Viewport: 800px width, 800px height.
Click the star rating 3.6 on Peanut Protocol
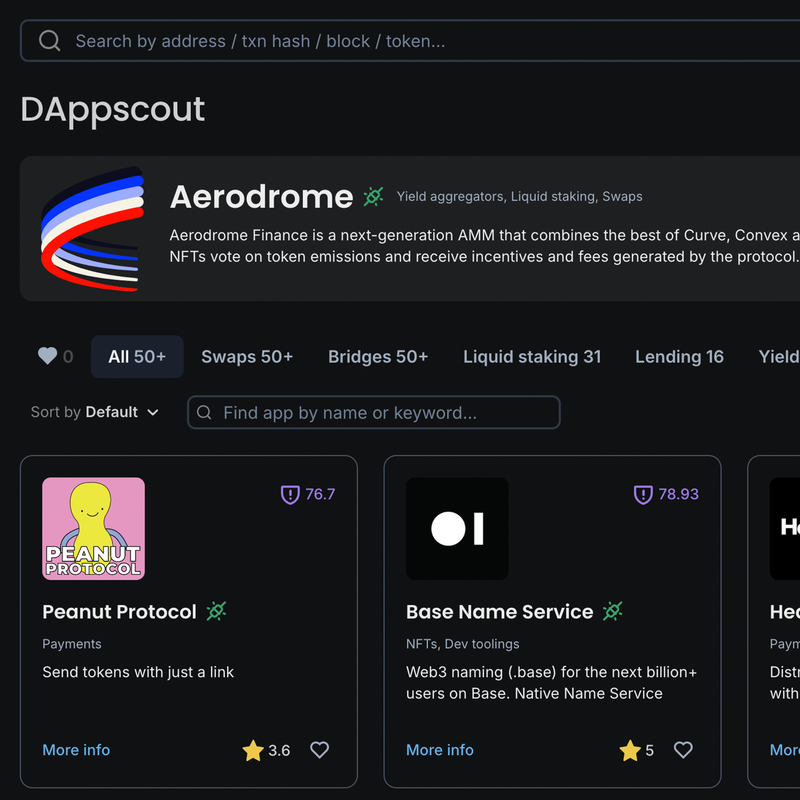tap(266, 750)
